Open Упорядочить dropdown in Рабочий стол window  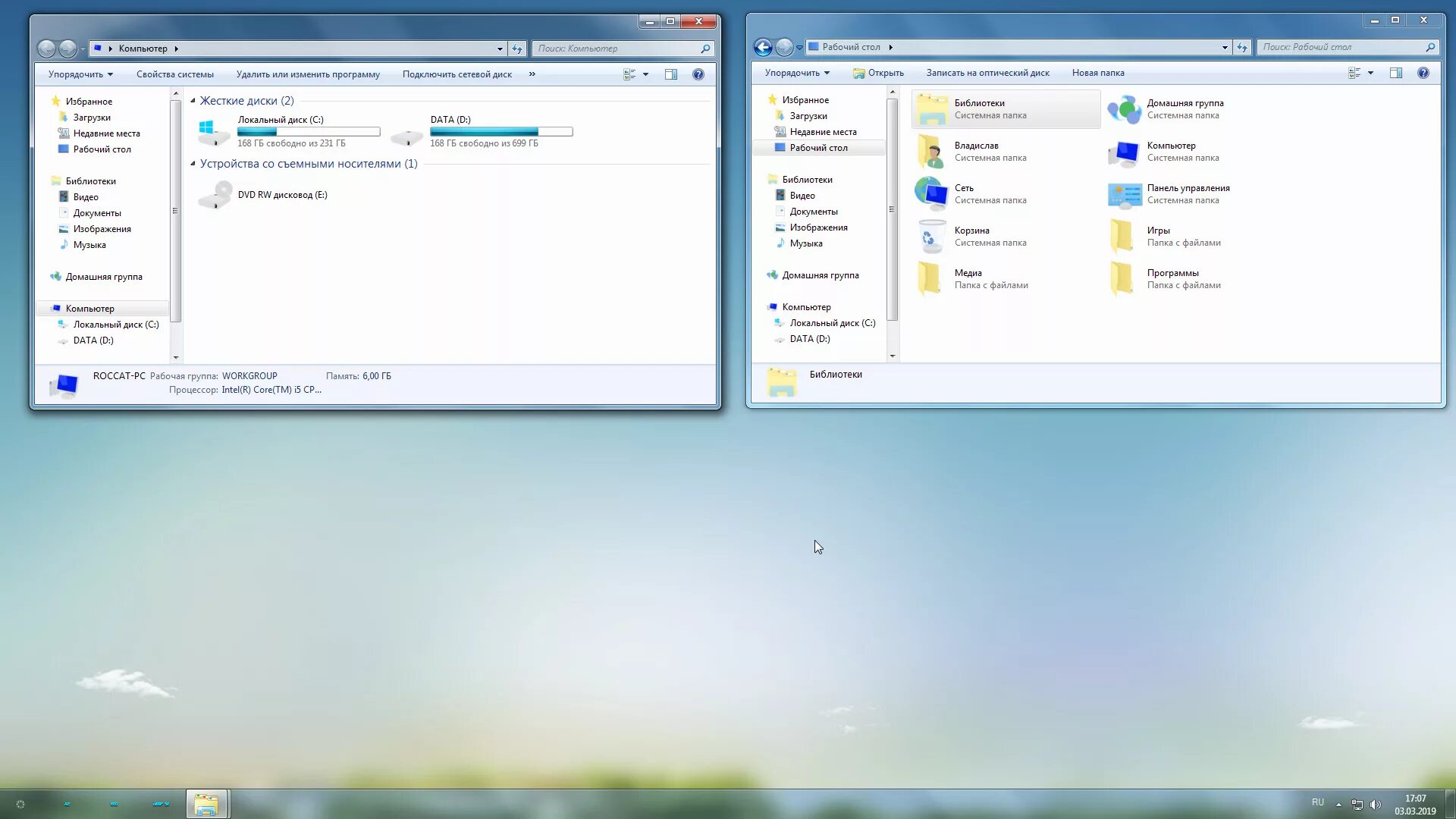[797, 73]
